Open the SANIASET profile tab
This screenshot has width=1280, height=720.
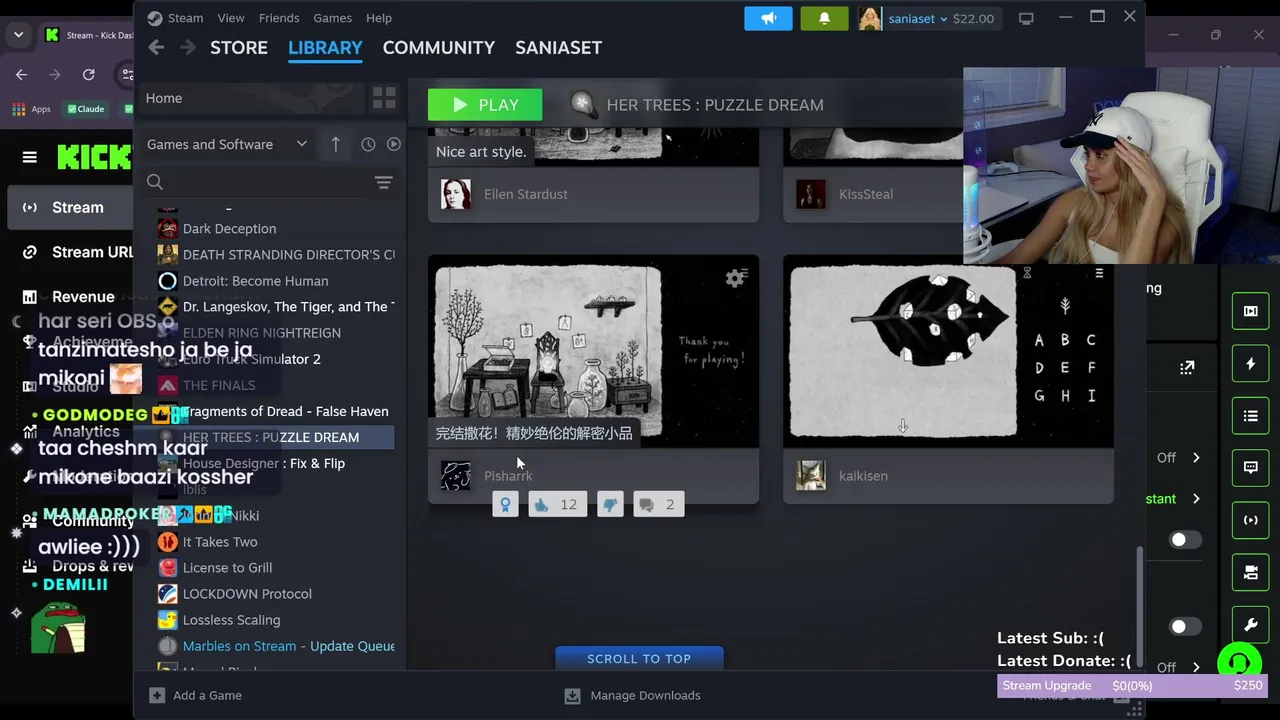point(558,47)
